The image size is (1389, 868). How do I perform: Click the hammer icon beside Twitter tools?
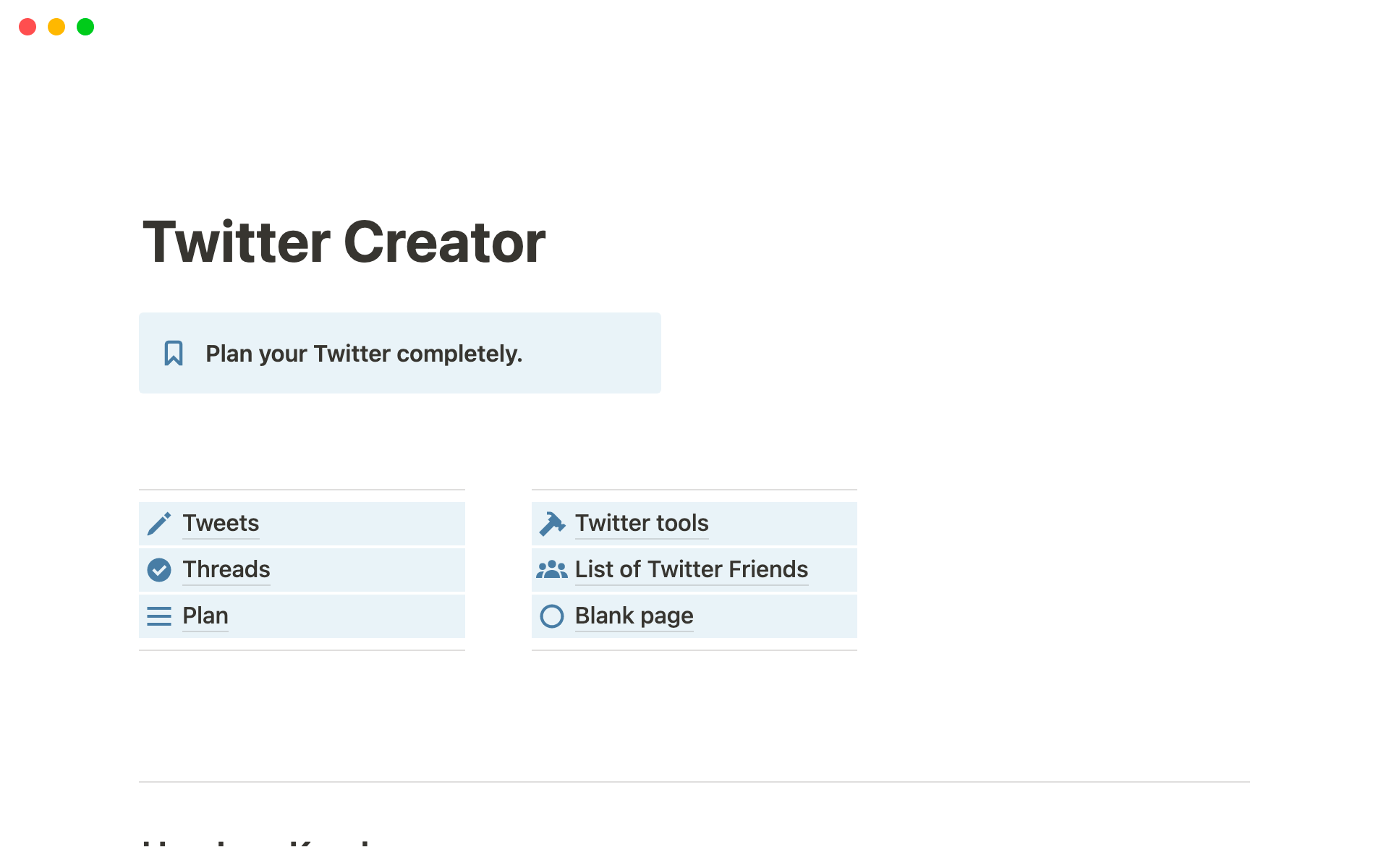pyautogui.click(x=552, y=524)
